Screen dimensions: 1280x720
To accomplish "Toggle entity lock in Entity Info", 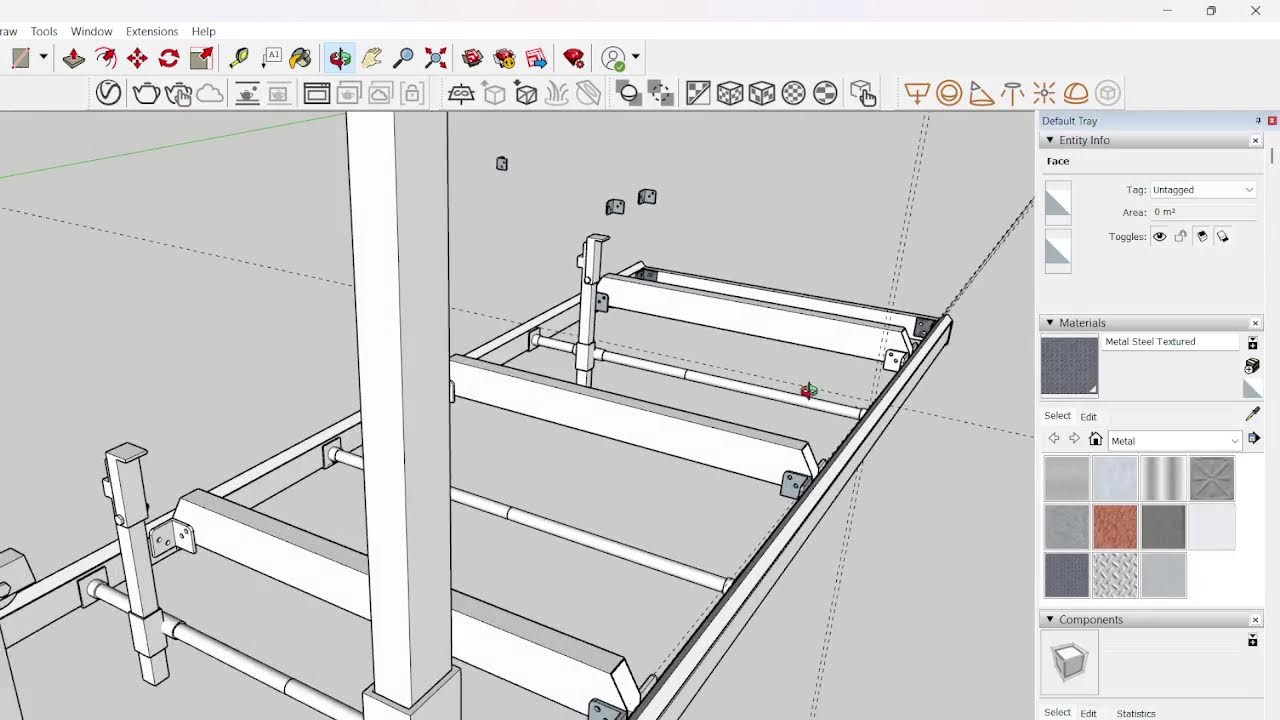I will tap(1180, 237).
